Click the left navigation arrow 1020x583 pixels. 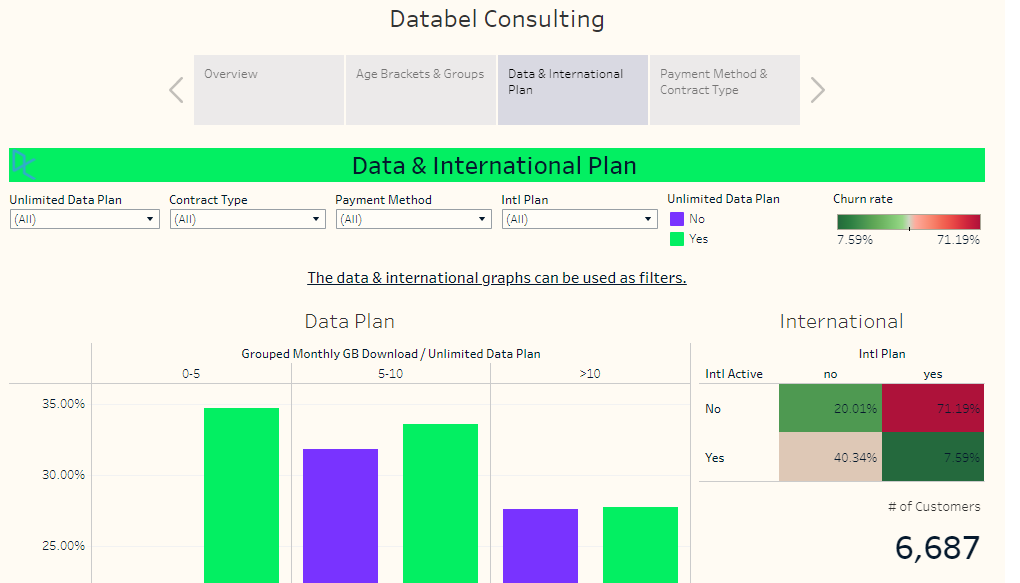pyautogui.click(x=176, y=89)
